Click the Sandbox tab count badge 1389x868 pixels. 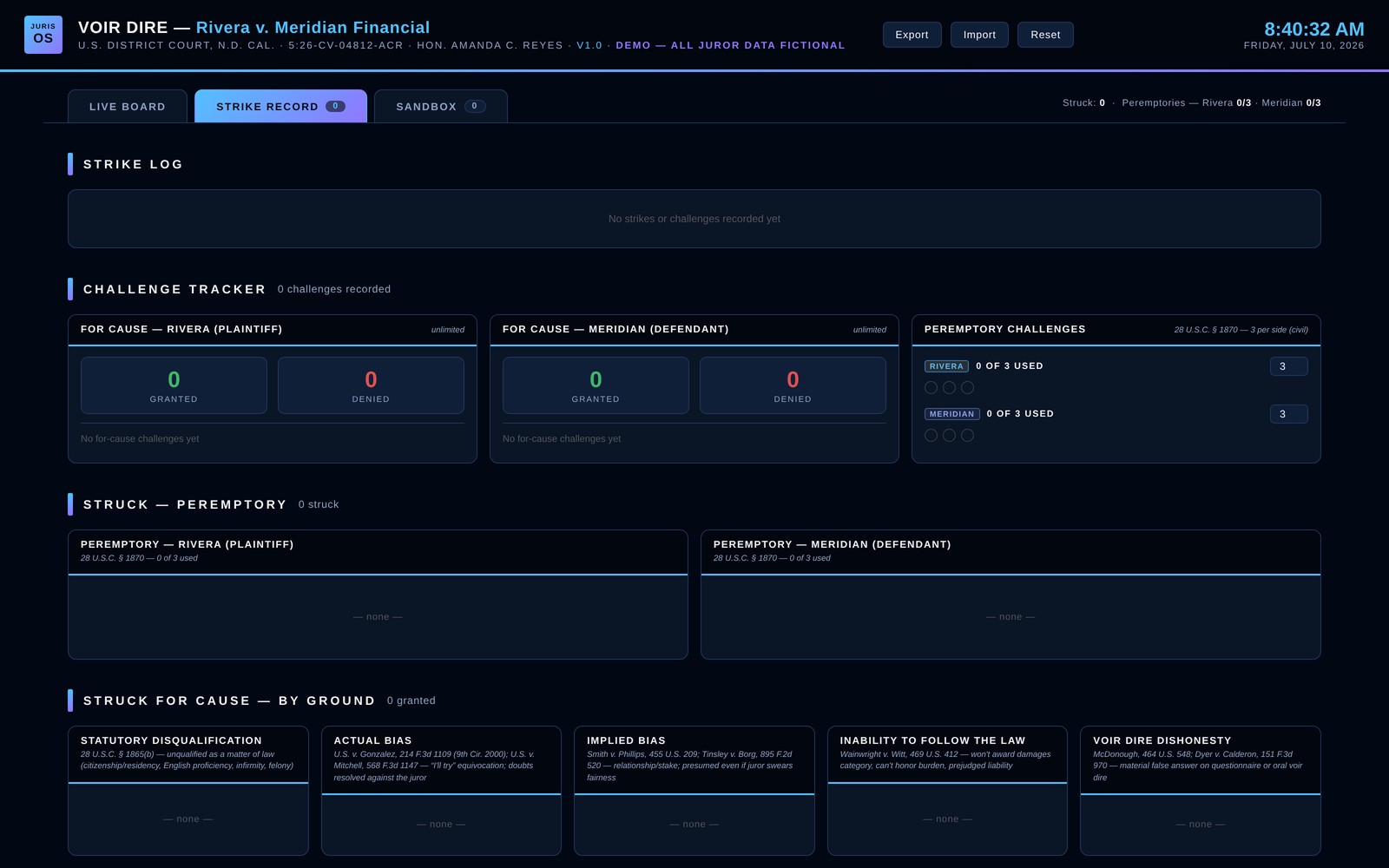click(x=475, y=106)
